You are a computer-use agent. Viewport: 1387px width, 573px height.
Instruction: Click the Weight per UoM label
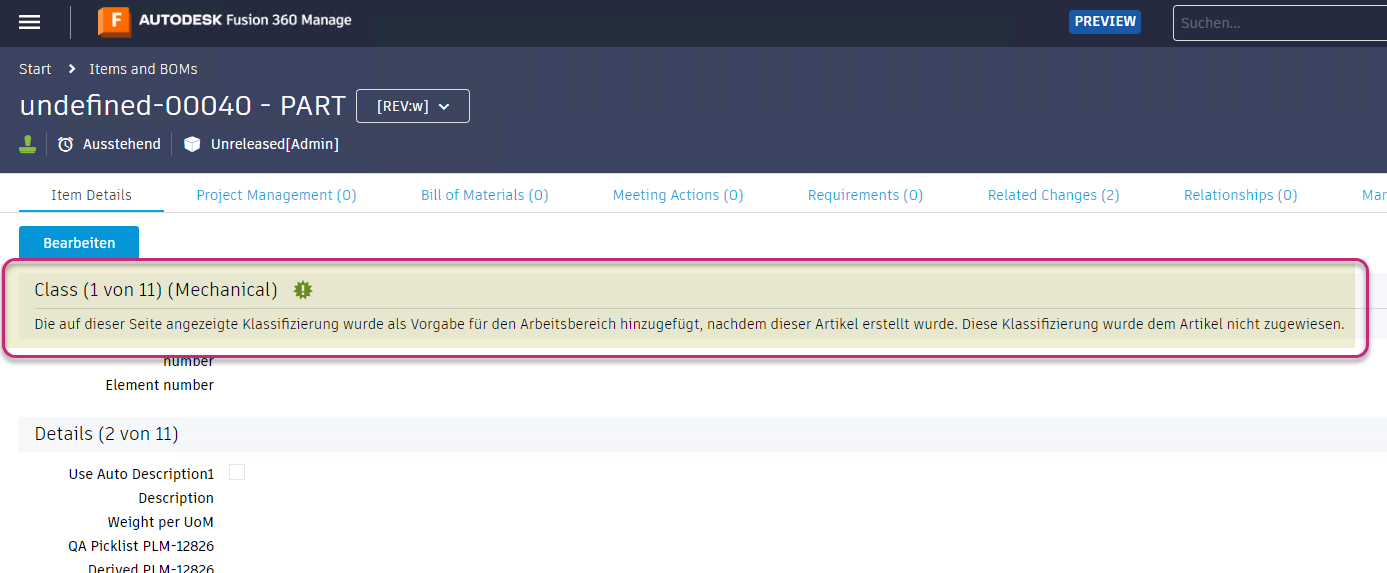[161, 522]
